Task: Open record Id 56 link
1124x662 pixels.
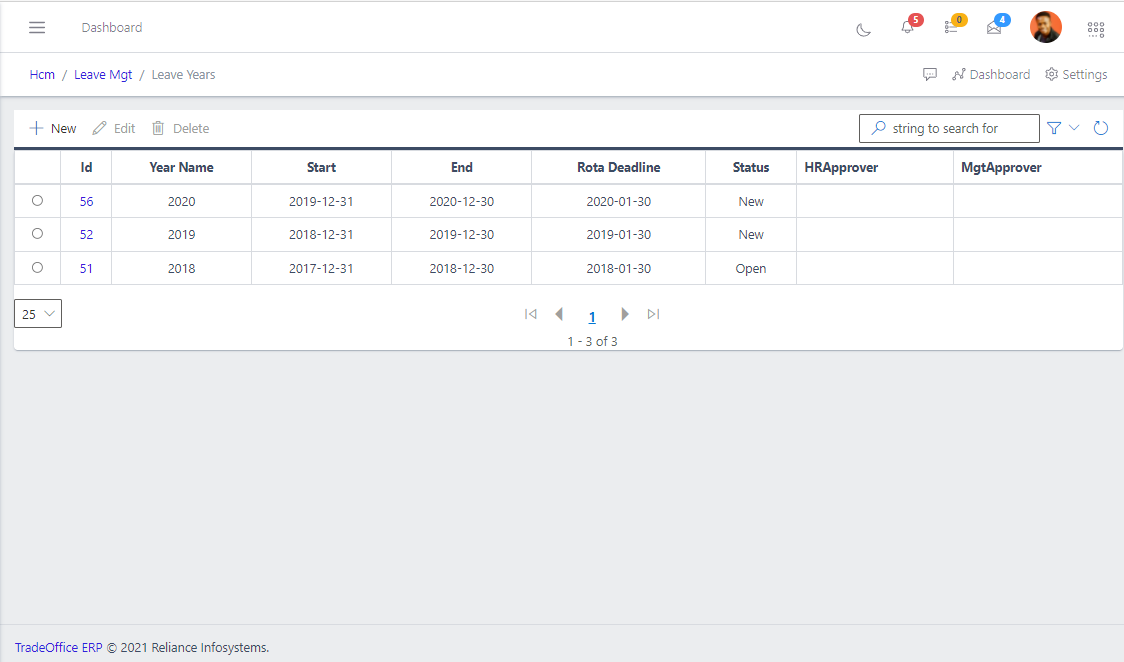Action: tap(87, 202)
